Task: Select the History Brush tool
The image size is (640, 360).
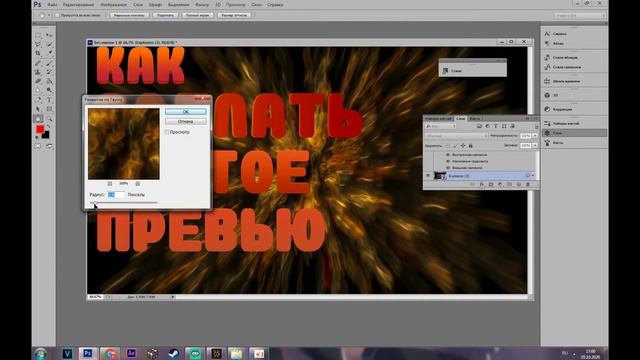Action: tap(49, 72)
